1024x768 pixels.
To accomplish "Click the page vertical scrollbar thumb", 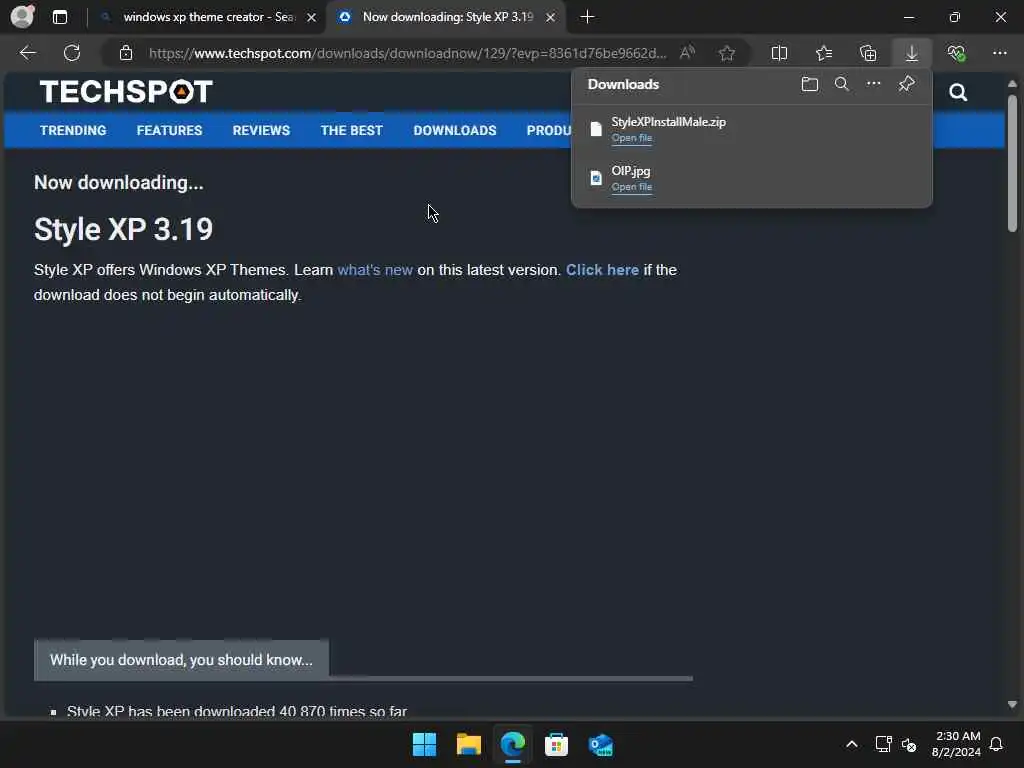I will [x=1012, y=163].
